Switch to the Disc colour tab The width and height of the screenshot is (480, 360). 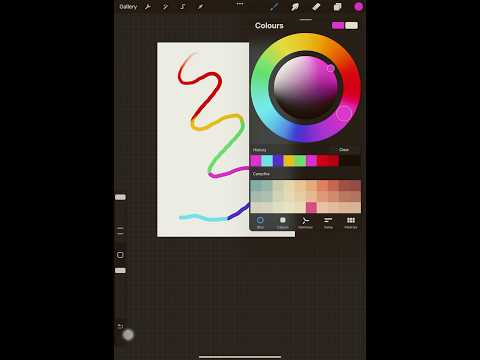pos(260,222)
